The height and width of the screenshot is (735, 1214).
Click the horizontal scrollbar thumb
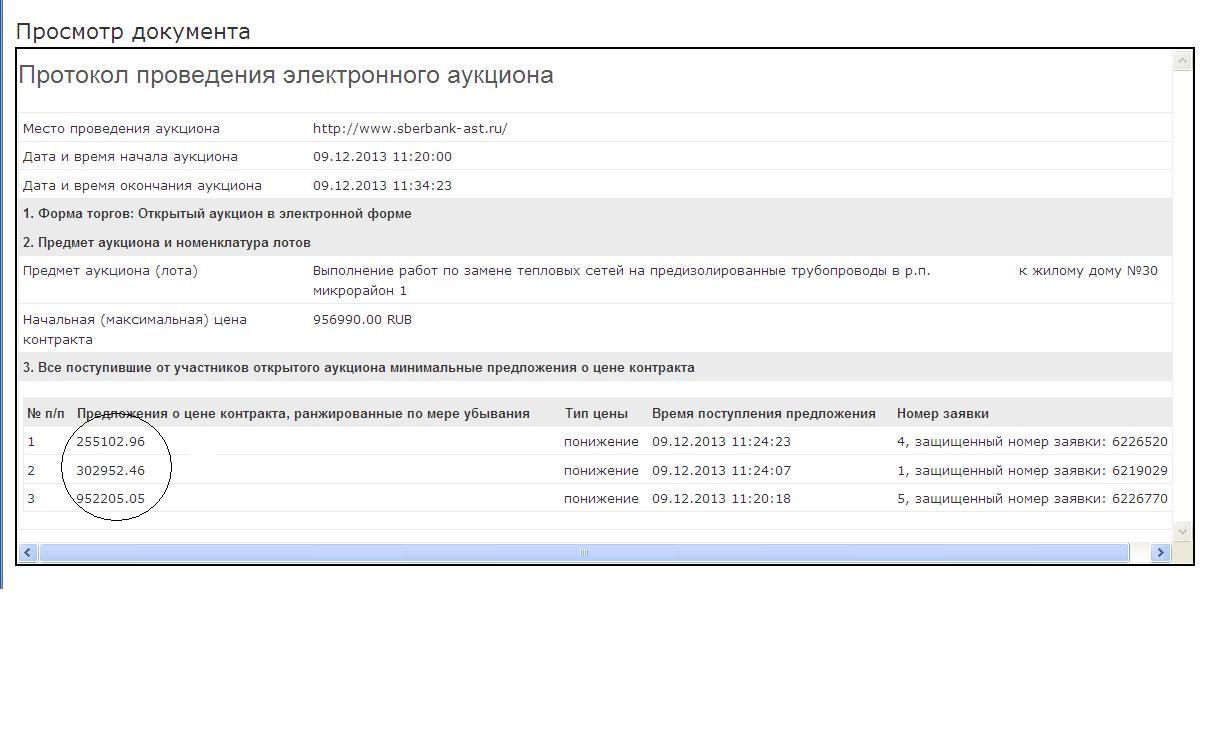click(x=584, y=552)
